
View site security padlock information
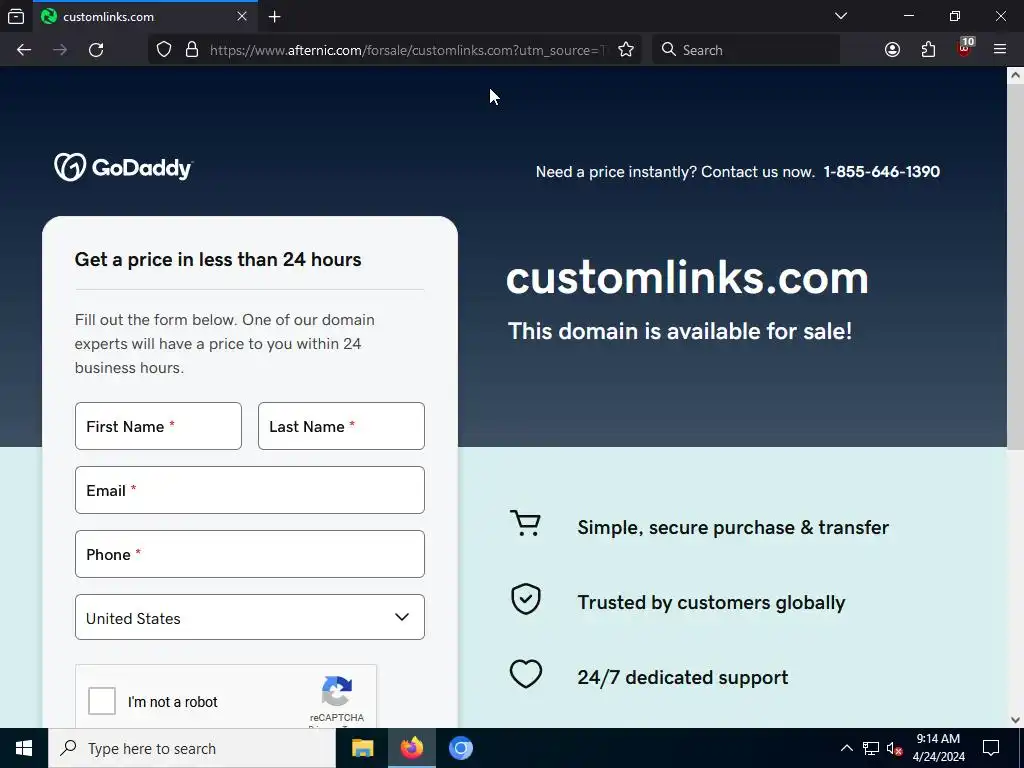192,50
